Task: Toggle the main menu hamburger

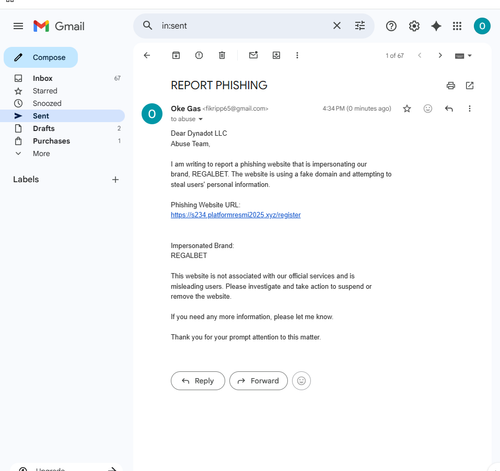Action: coord(18,26)
